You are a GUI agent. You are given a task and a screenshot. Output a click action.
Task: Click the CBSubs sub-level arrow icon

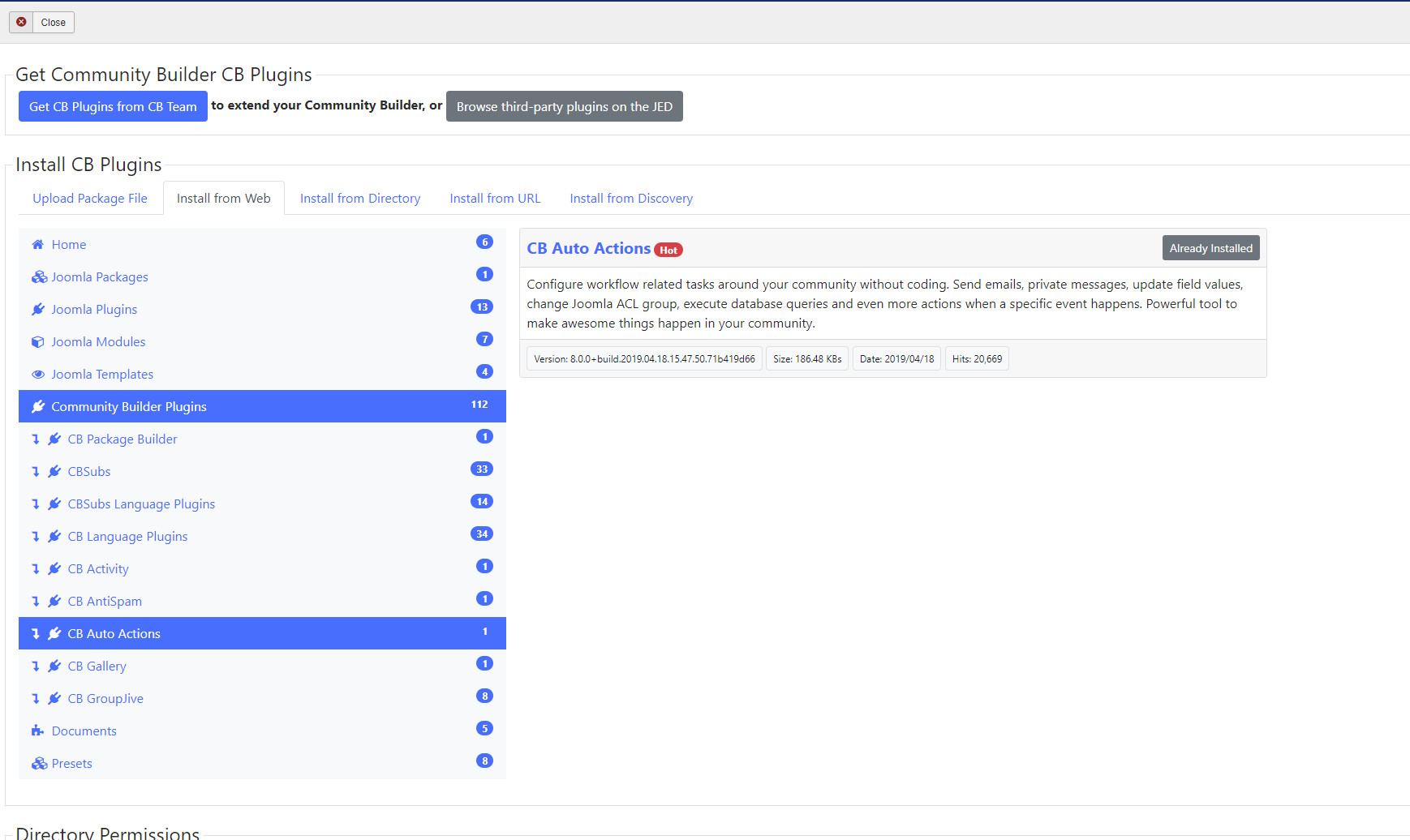click(36, 471)
